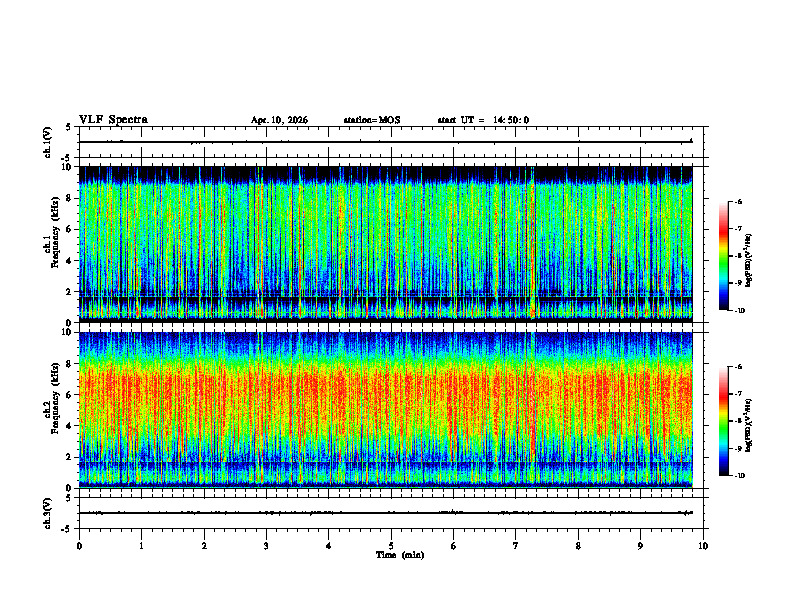Click the ch.1 voltage waveform trace
This screenshot has height=612, width=792.
tap(385, 142)
